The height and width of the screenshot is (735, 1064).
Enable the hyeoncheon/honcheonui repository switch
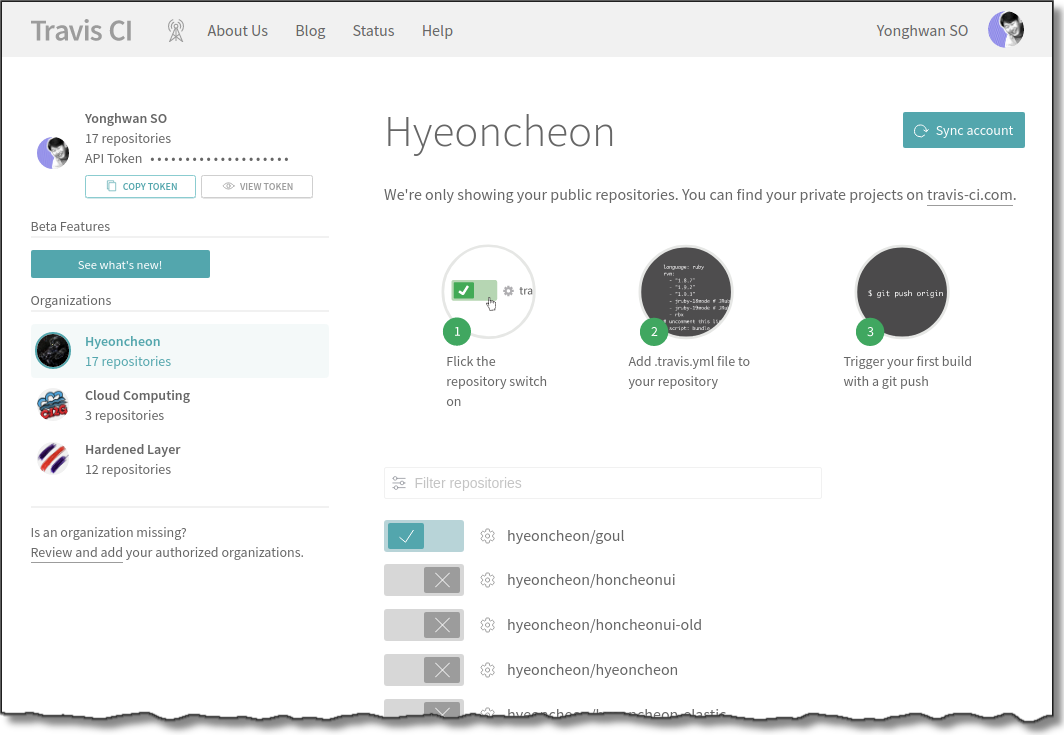click(x=424, y=580)
